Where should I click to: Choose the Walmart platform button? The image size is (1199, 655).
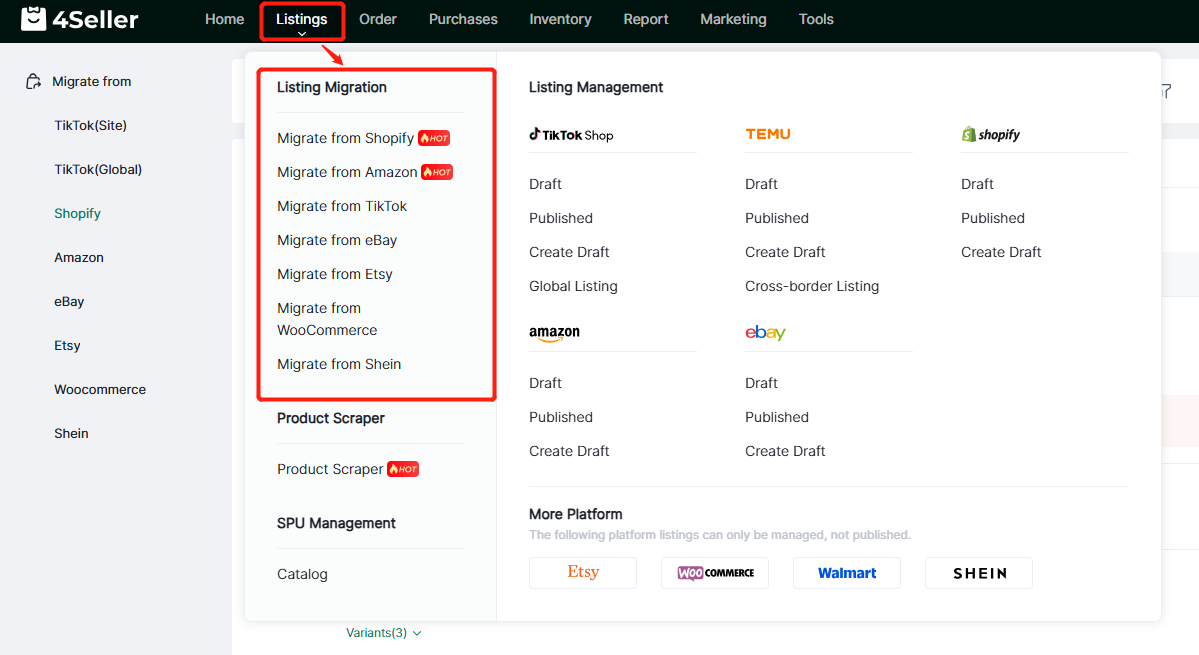tap(847, 573)
